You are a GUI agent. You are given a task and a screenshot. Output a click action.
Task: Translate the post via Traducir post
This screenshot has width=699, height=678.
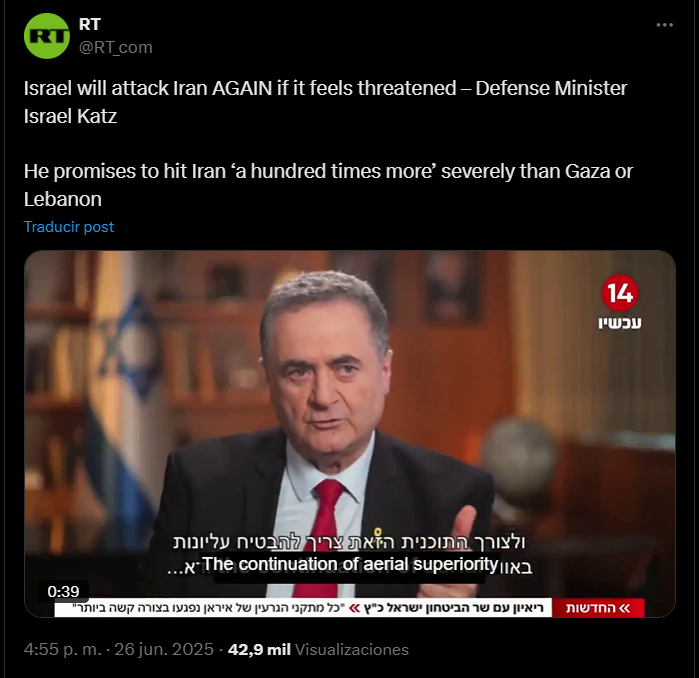tap(69, 227)
